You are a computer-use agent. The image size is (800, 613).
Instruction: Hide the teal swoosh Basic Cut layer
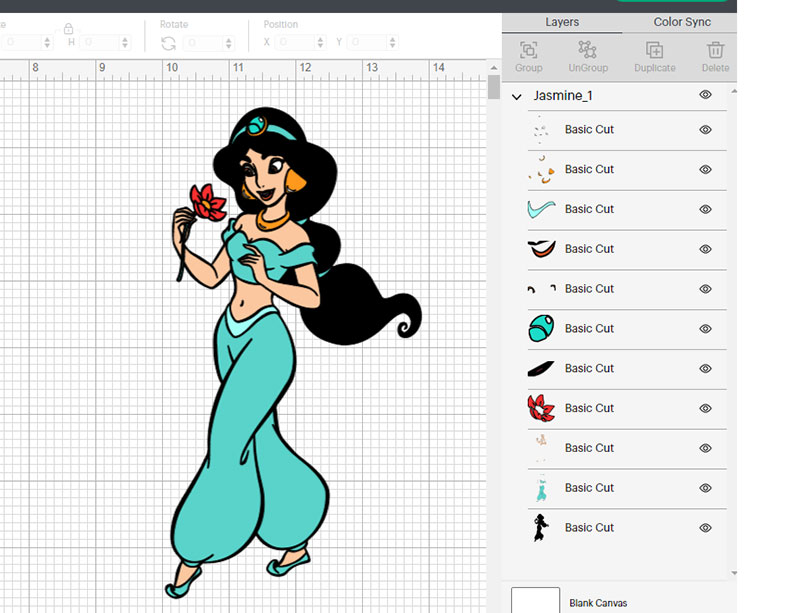tap(705, 209)
